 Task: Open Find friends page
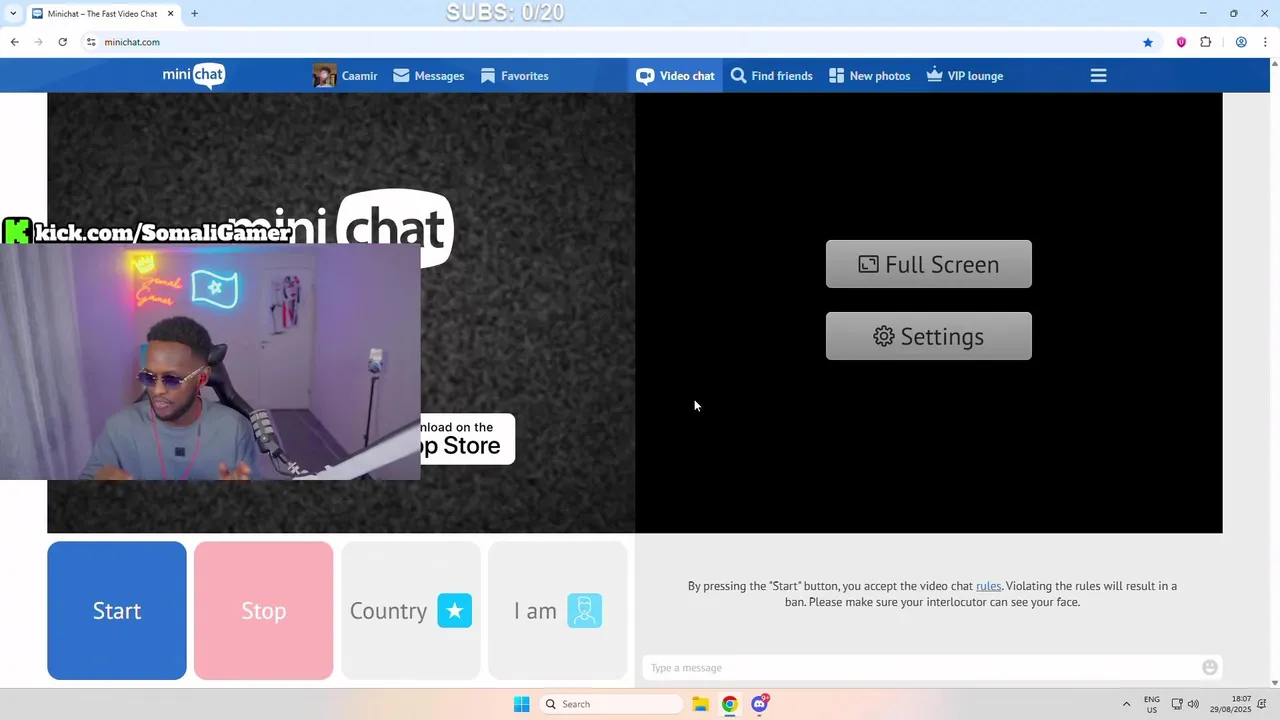click(x=771, y=76)
